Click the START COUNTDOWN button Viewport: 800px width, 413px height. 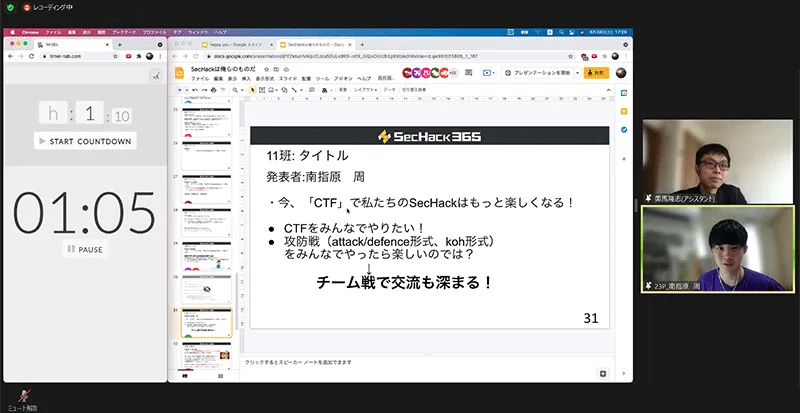click(85, 141)
